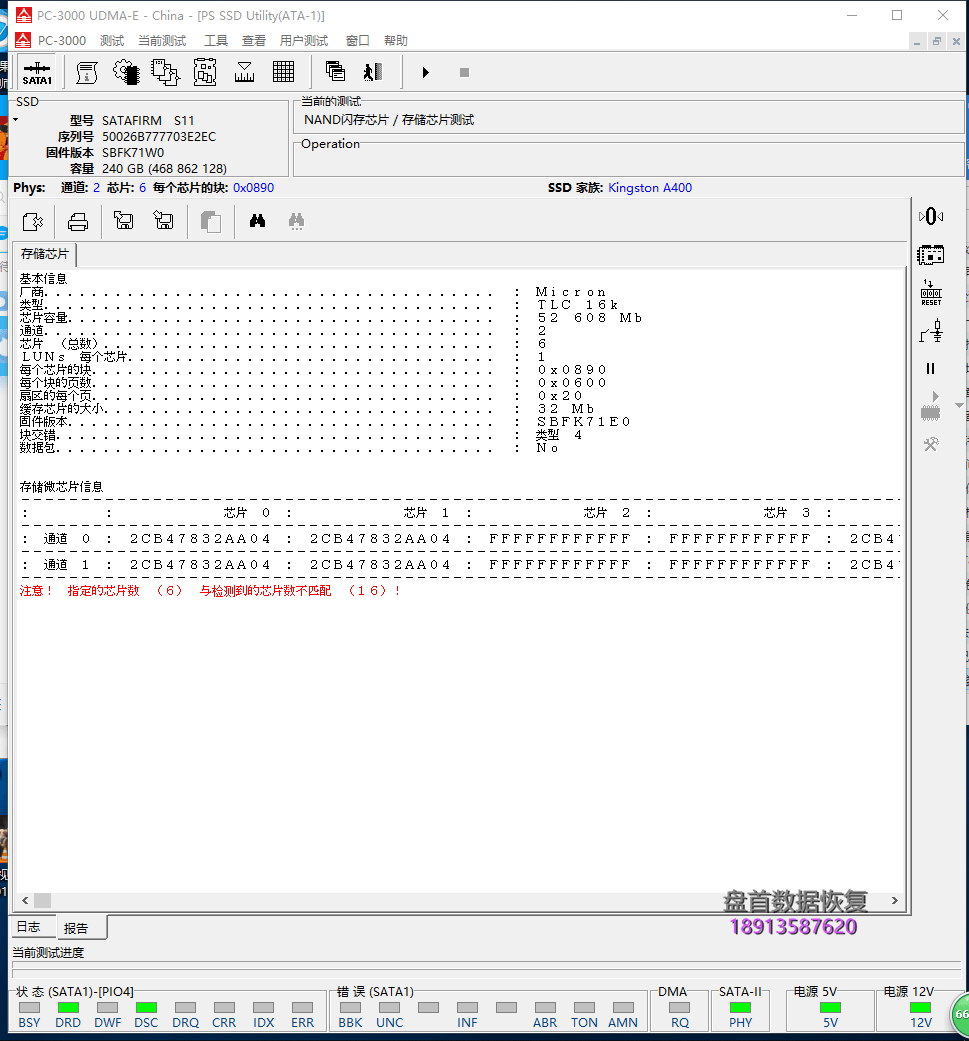This screenshot has width=969, height=1041.
Task: Click the 52 608 Mb chip capacity value
Action: [589, 318]
